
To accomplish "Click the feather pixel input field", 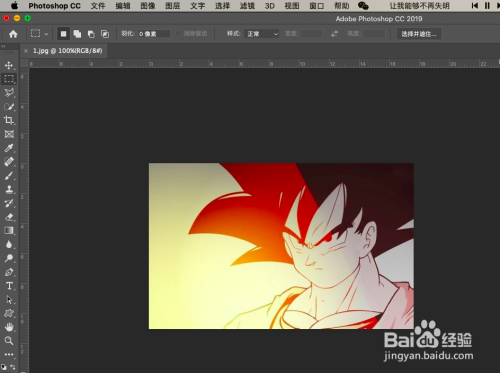I will (x=154, y=34).
